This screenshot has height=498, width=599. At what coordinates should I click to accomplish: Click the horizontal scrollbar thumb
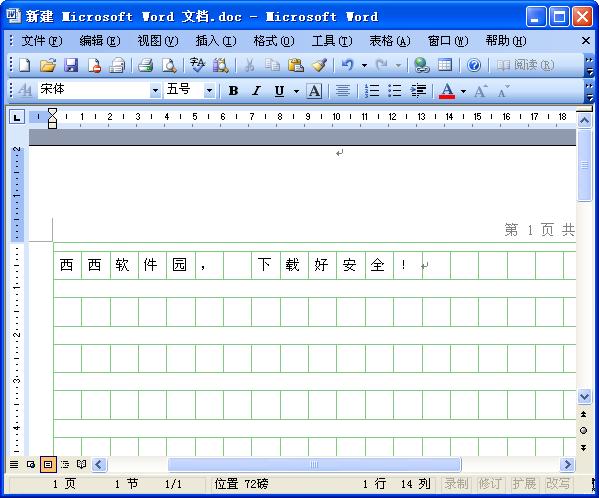314,464
